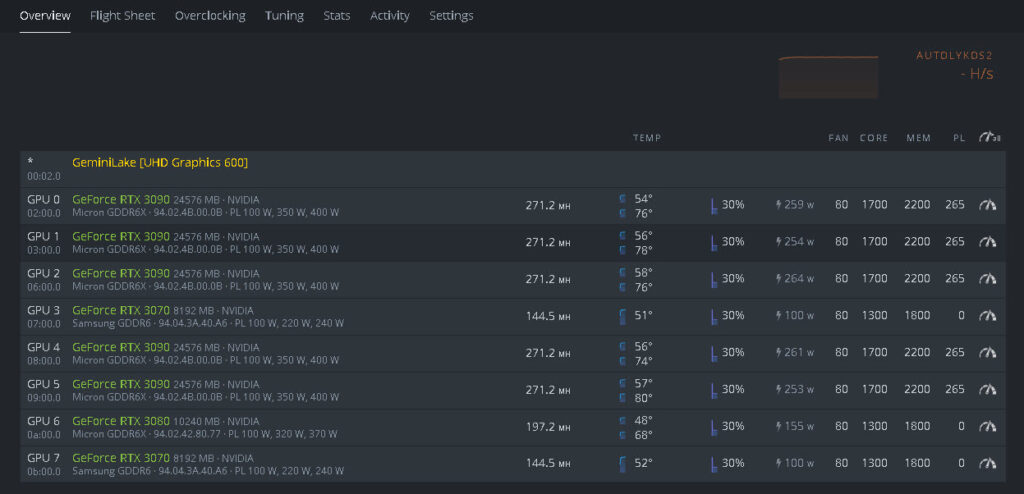Click the TEMP column header
The image size is (1024, 494).
(x=647, y=138)
